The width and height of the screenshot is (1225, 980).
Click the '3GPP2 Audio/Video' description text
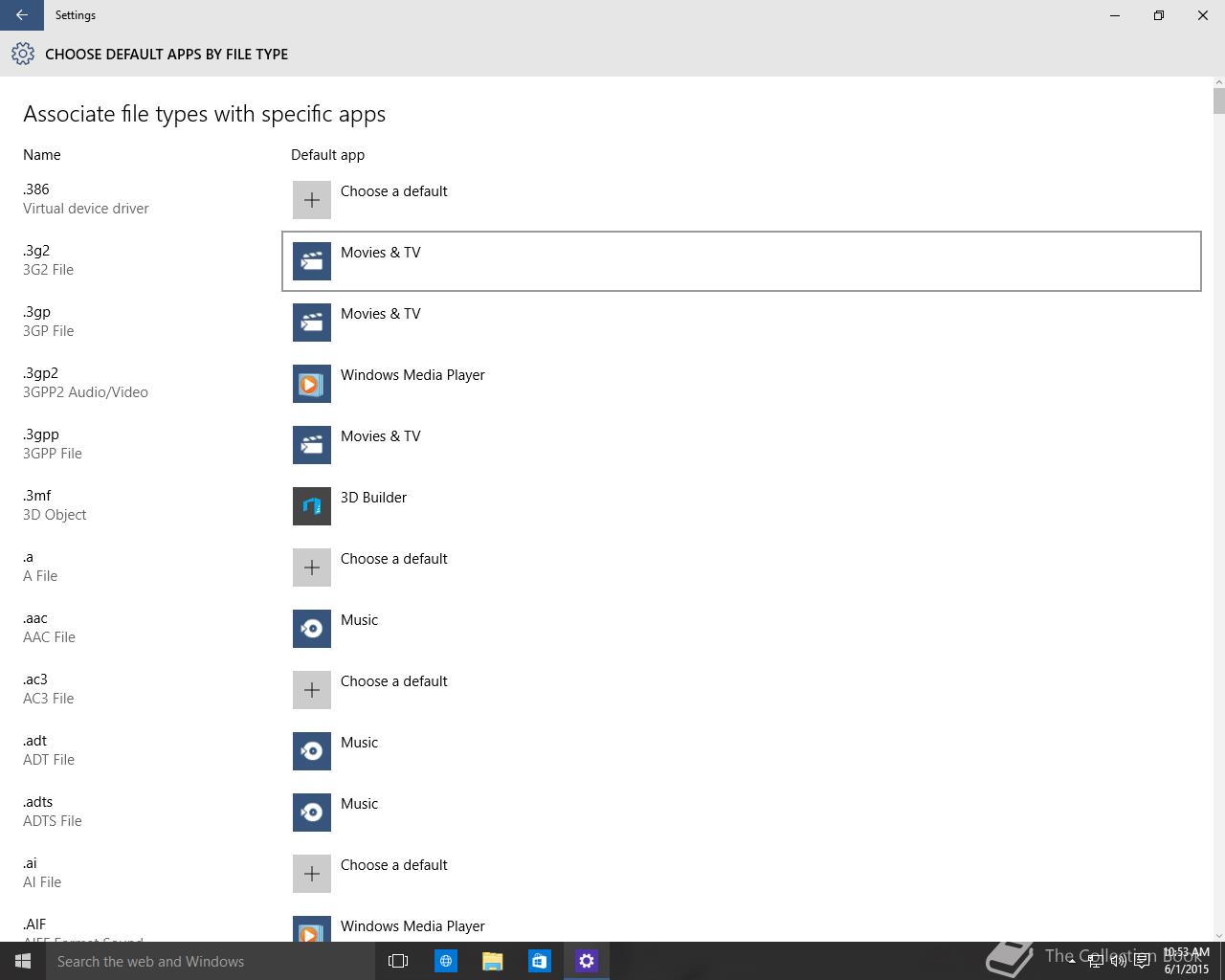point(85,392)
